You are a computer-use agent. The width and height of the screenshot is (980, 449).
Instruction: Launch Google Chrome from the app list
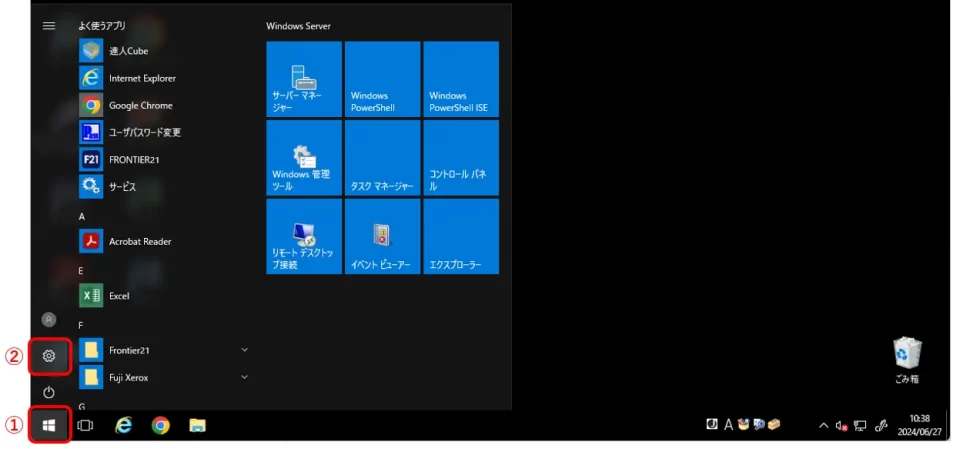coord(140,105)
